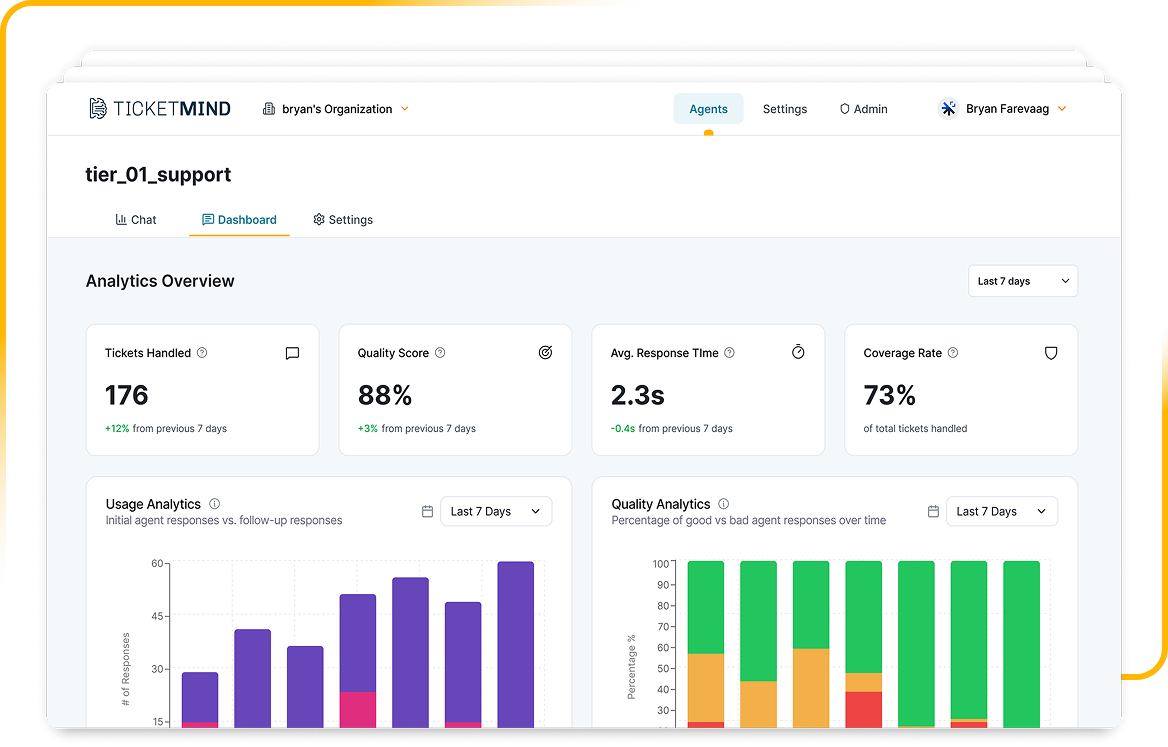Open the Last 7 days range selector
This screenshot has width=1168, height=747.
pyautogui.click(x=1022, y=281)
